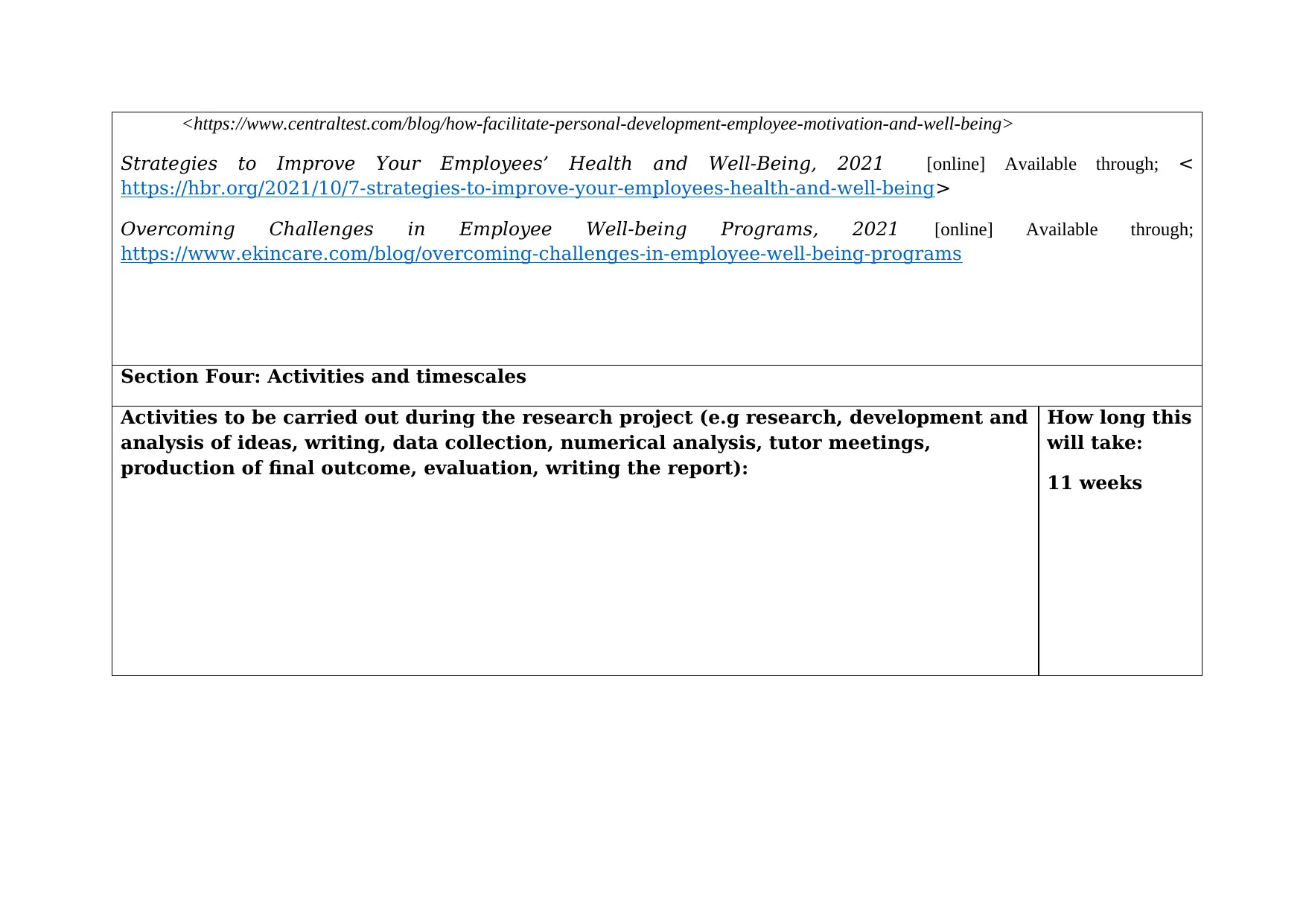
Task: Open the ekincare.com overcoming-challenges hyperlink
Action: click(x=541, y=254)
